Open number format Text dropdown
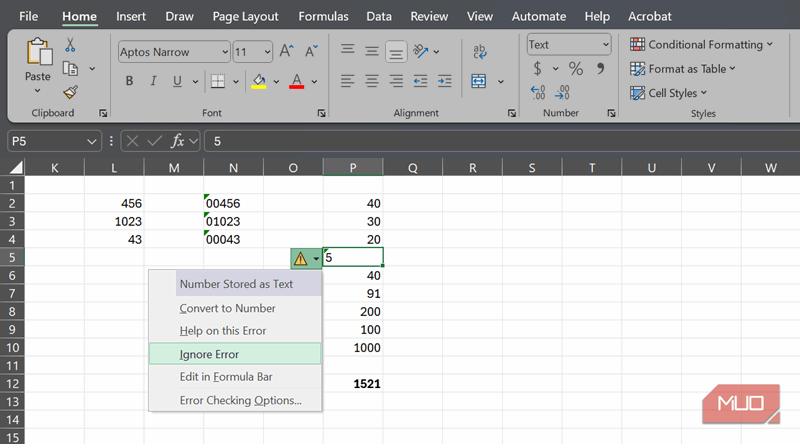This screenshot has height=444, width=800. [x=605, y=44]
